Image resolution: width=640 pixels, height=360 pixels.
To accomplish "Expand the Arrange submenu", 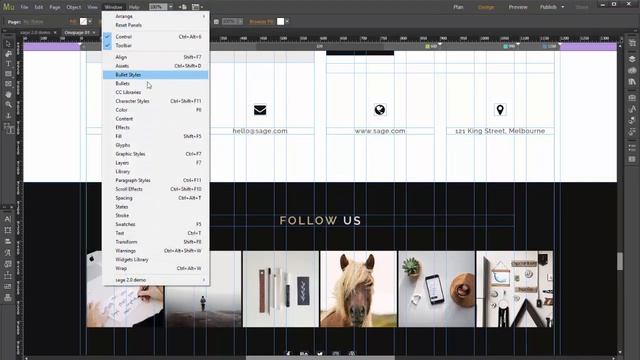I will 156,16.
